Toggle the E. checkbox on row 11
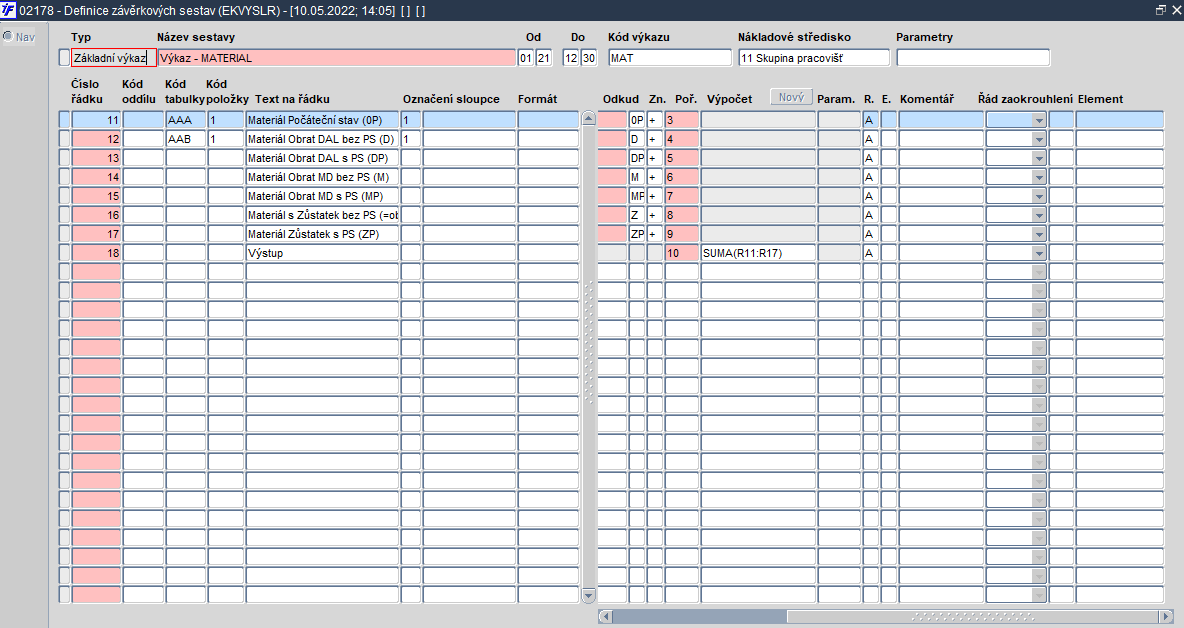The height and width of the screenshot is (628, 1184). [x=888, y=120]
